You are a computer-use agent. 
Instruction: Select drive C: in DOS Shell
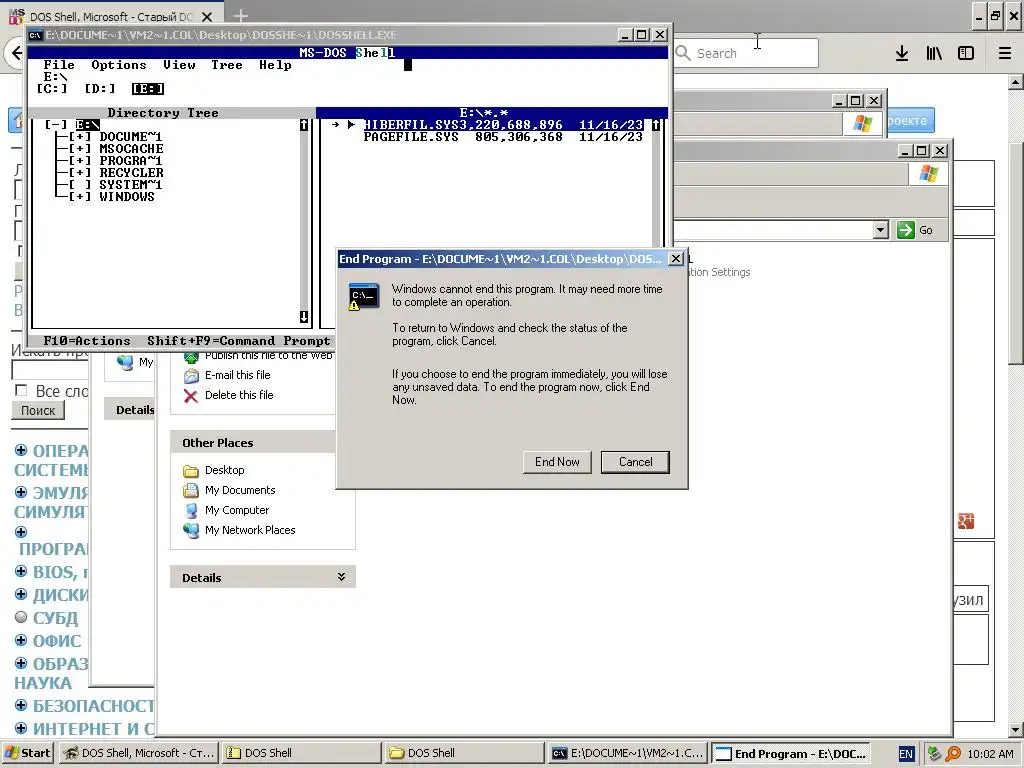[52, 89]
